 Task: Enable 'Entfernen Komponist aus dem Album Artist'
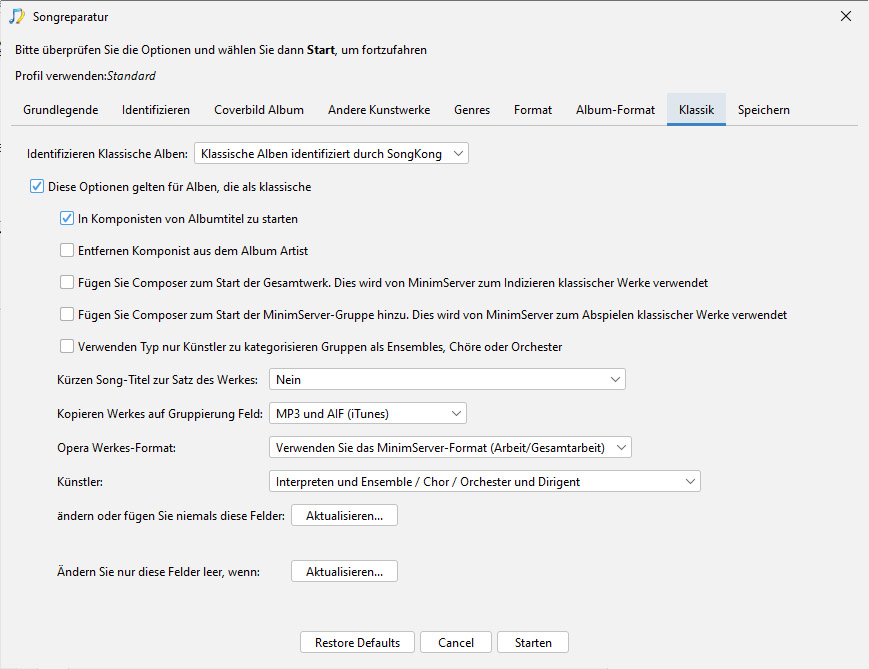tap(67, 251)
